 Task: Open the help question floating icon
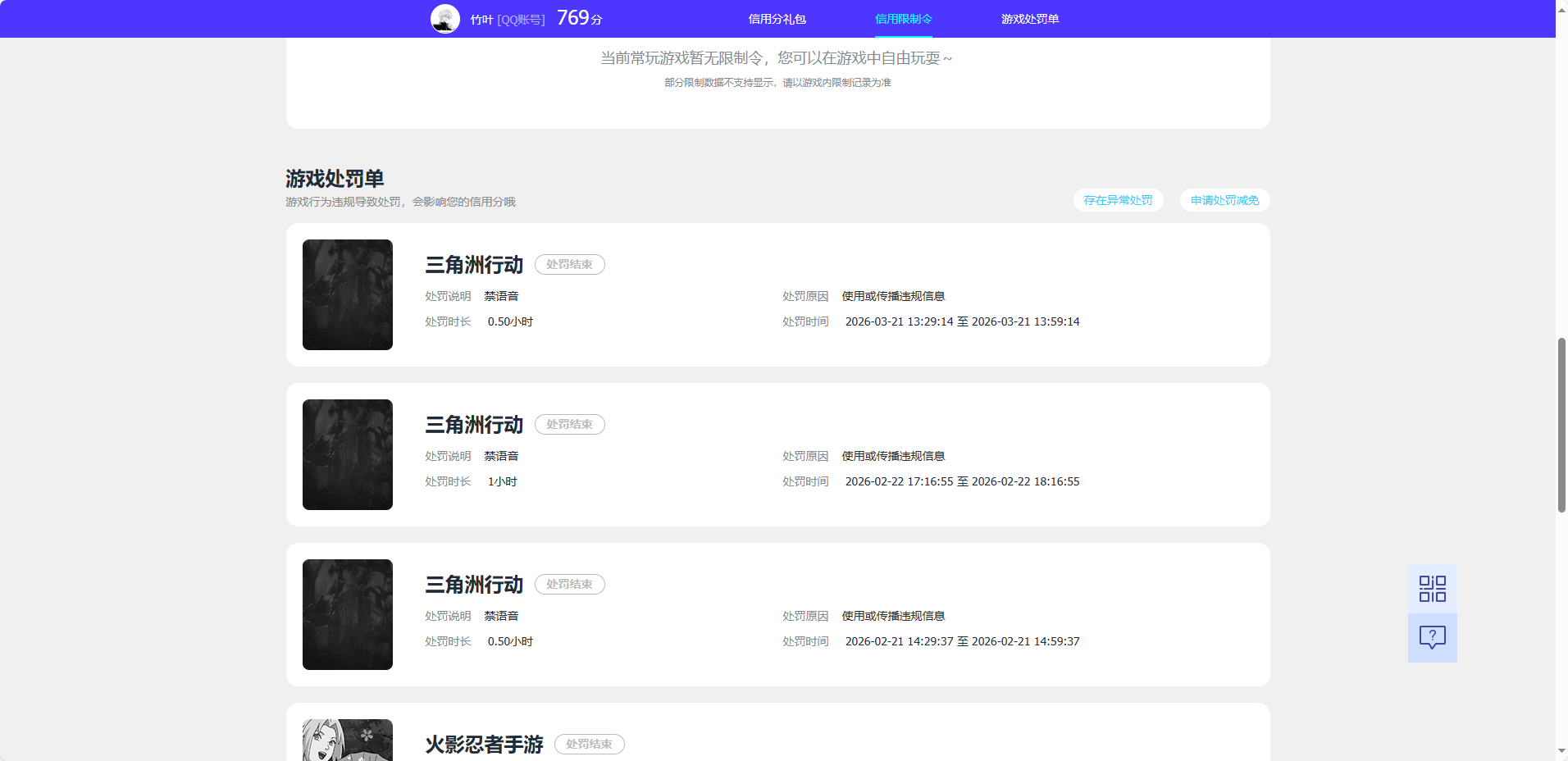pos(1433,638)
